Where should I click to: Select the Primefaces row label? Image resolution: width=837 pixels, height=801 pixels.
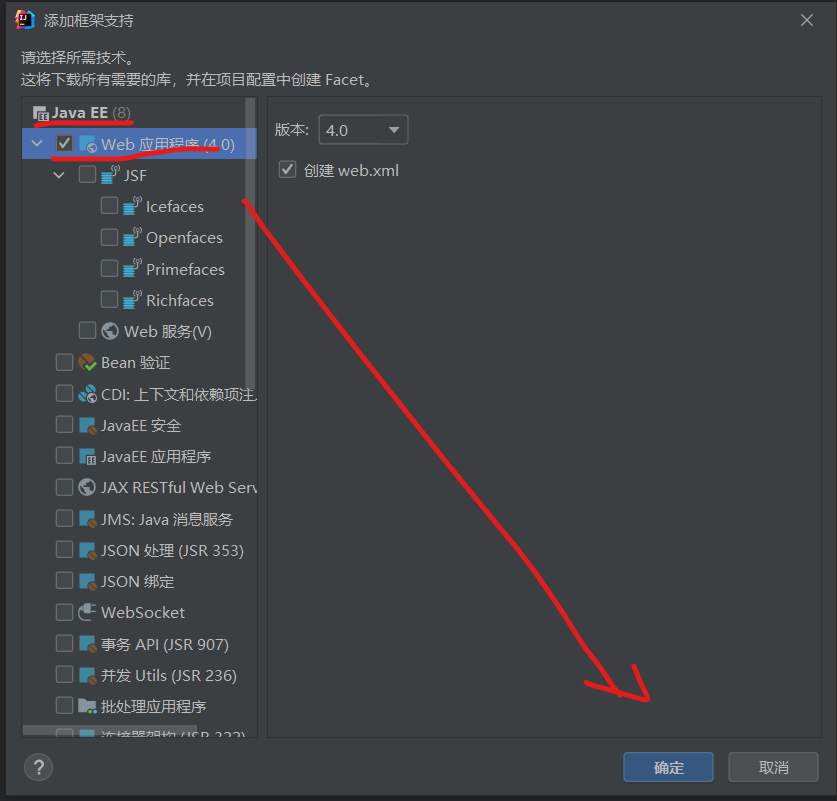[x=185, y=269]
